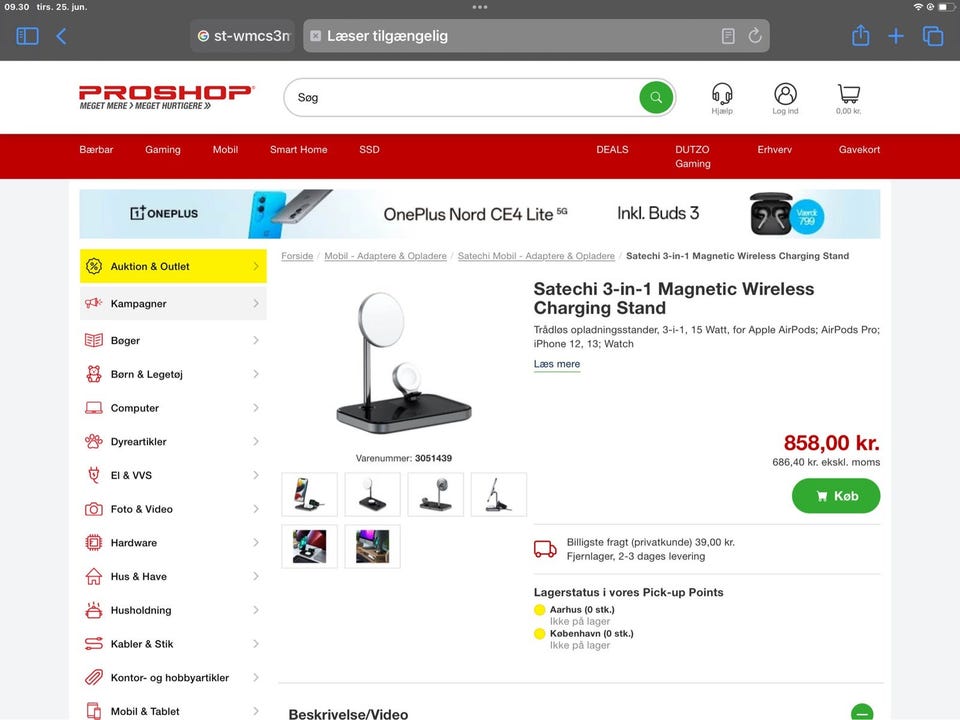Open the Gaming menu item
This screenshot has width=960, height=720.
[x=163, y=149]
